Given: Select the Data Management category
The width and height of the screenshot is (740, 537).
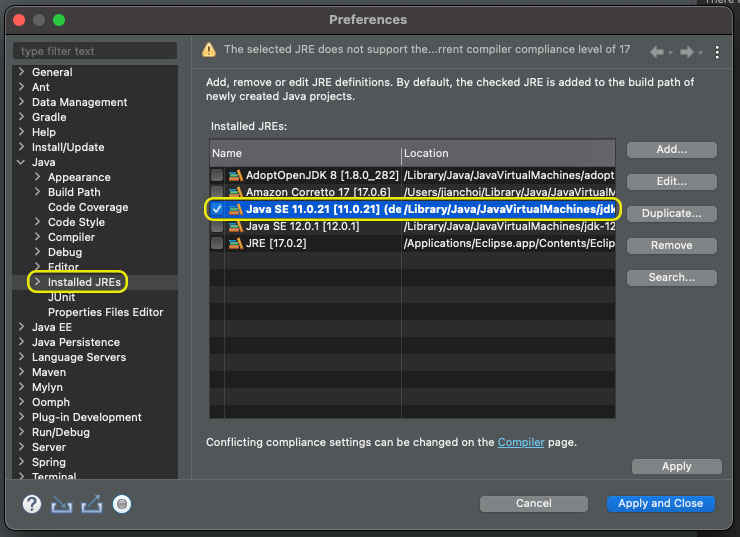Looking at the screenshot, I should click(79, 102).
